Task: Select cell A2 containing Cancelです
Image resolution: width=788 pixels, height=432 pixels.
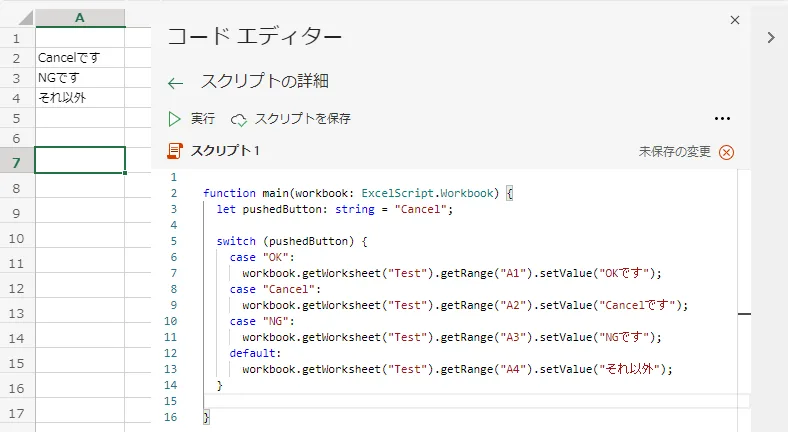Action: click(x=80, y=57)
